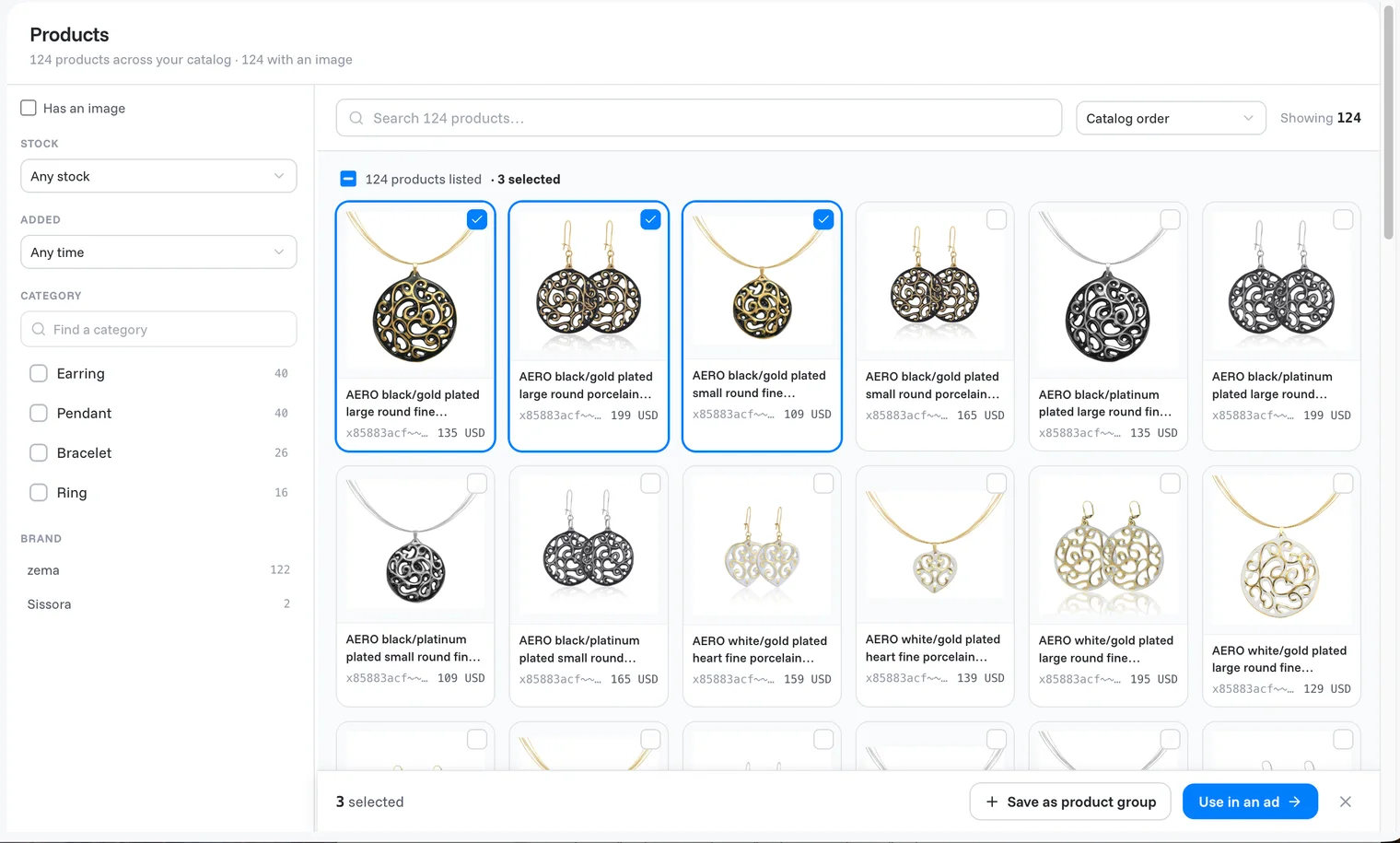Uncheck the 135 USD black/gold large round fine product

point(477,219)
